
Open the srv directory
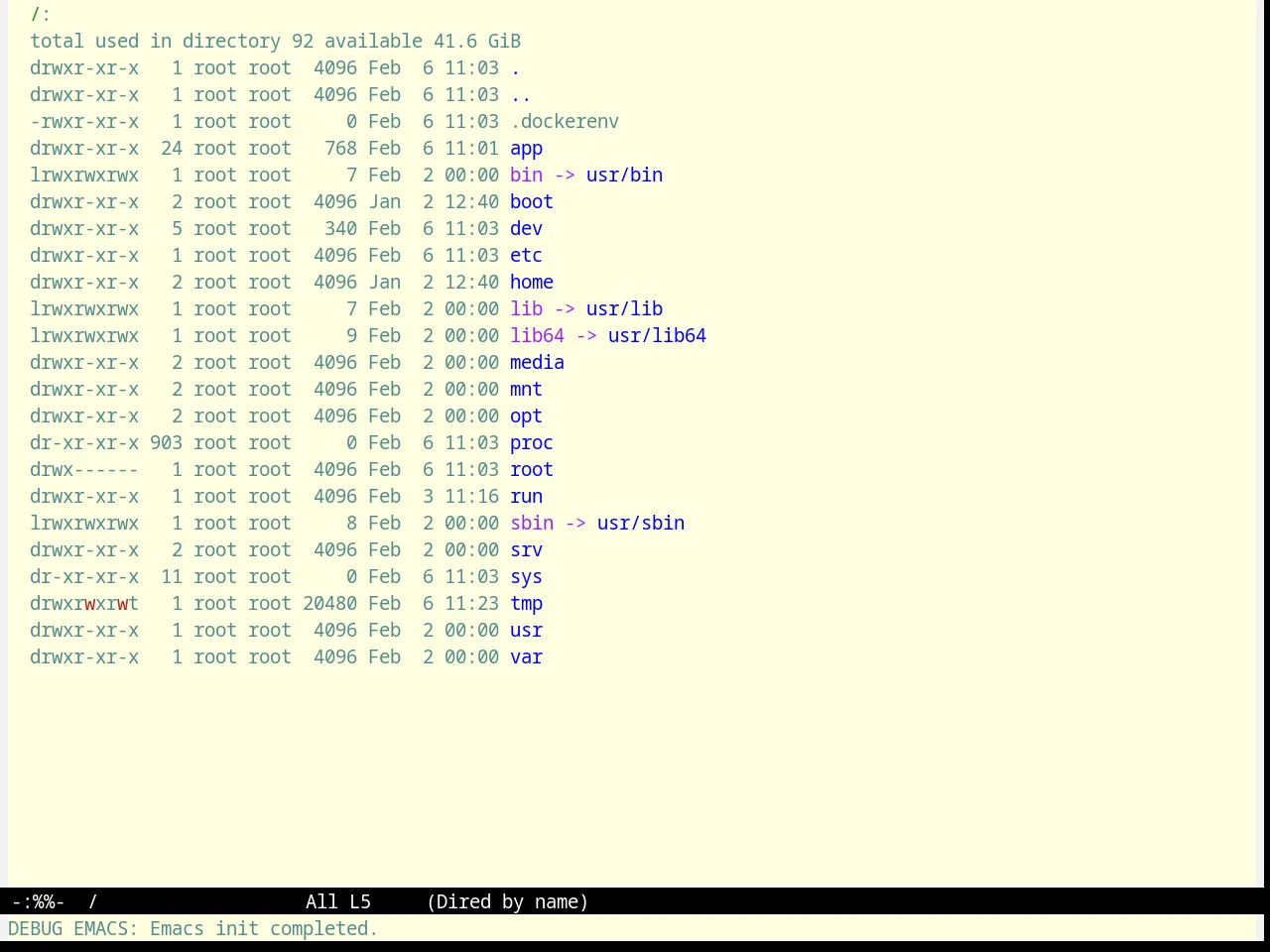coord(526,549)
